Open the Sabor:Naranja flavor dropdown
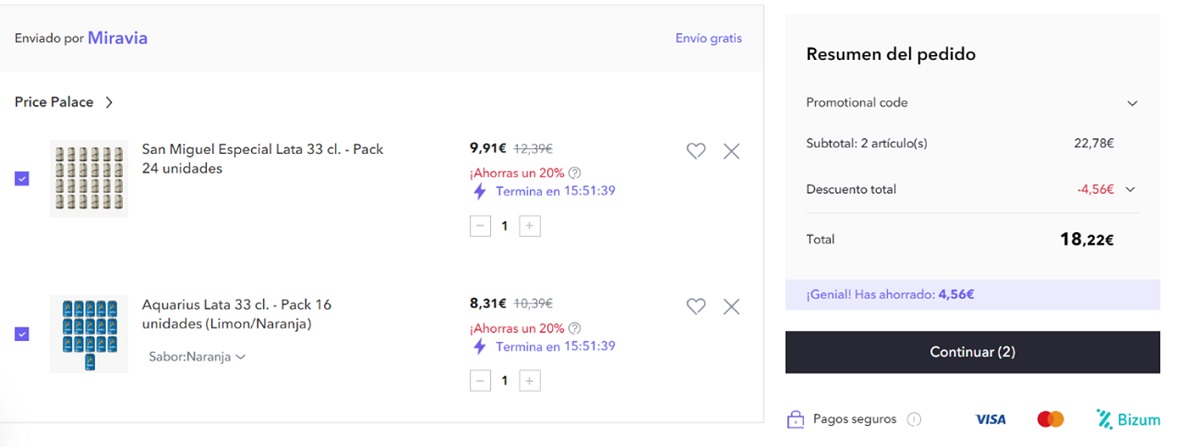The width and height of the screenshot is (1200, 447). [x=197, y=356]
